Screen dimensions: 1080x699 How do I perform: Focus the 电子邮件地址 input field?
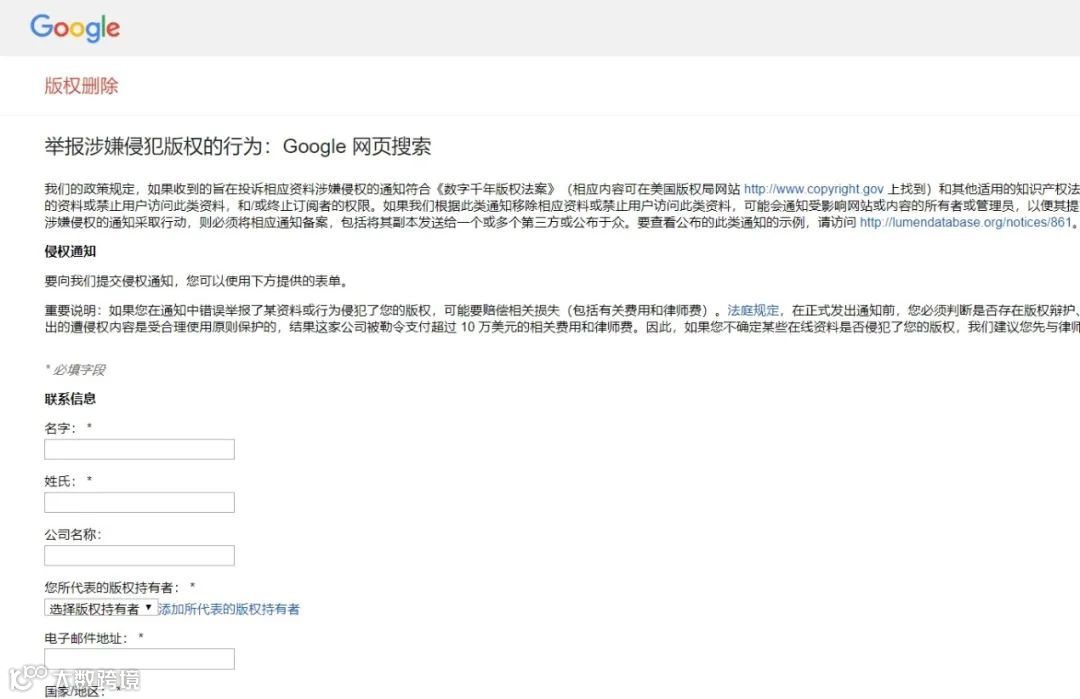pos(139,658)
